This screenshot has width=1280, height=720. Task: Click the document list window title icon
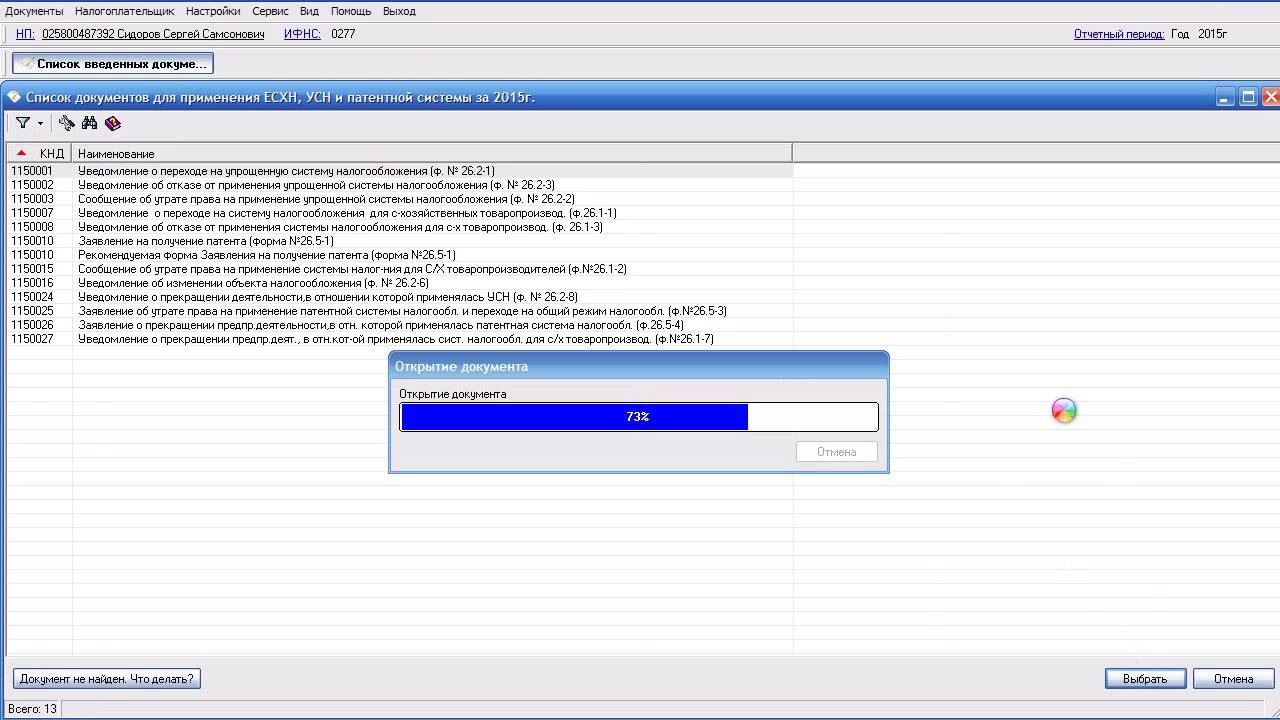point(14,97)
